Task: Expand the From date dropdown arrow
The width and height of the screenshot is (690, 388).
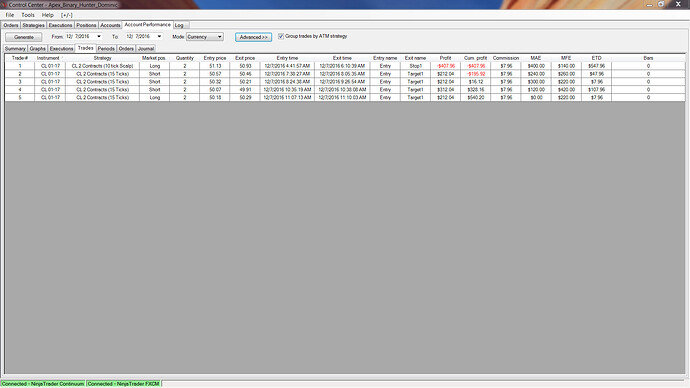Action: pos(99,37)
